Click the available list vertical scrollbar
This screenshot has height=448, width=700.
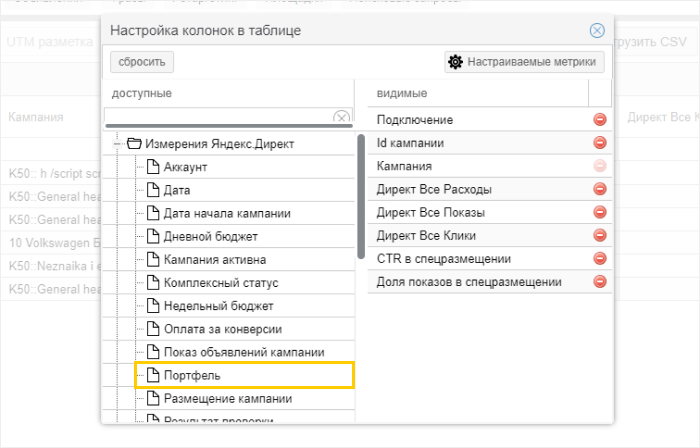pos(360,195)
